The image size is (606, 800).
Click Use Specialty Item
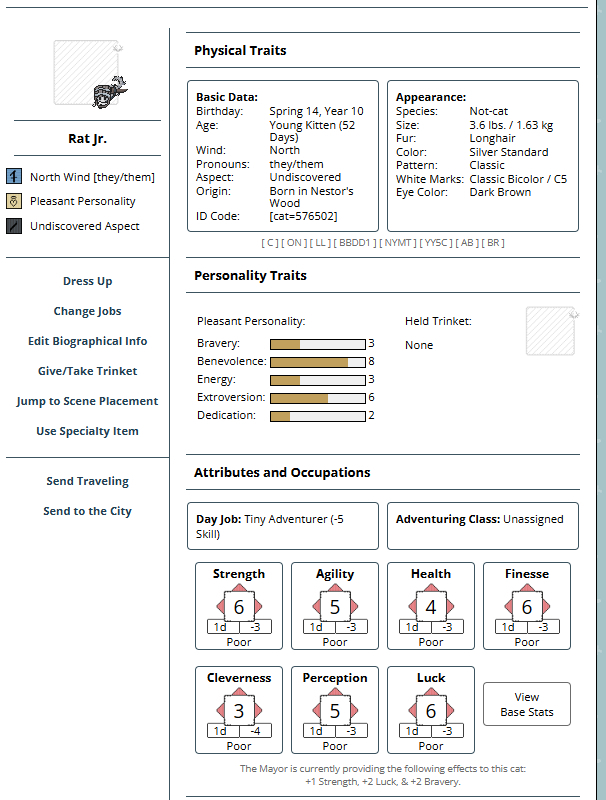point(87,431)
